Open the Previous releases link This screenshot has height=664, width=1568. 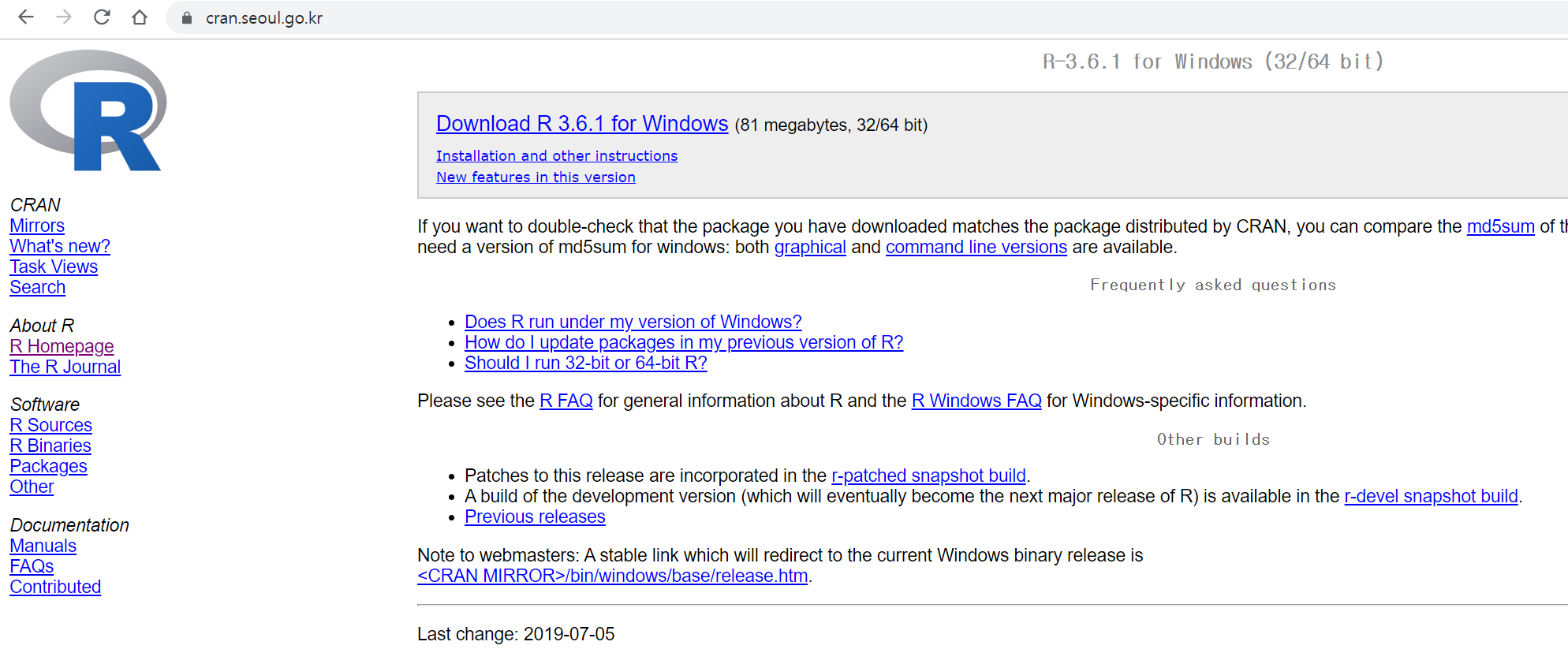pos(535,517)
